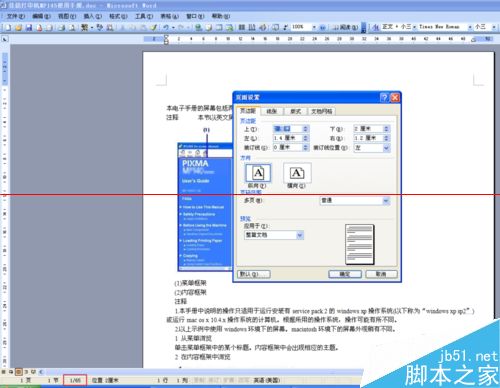Open the 窗口 Window menu
This screenshot has height=388, width=500.
click(x=195, y=16)
